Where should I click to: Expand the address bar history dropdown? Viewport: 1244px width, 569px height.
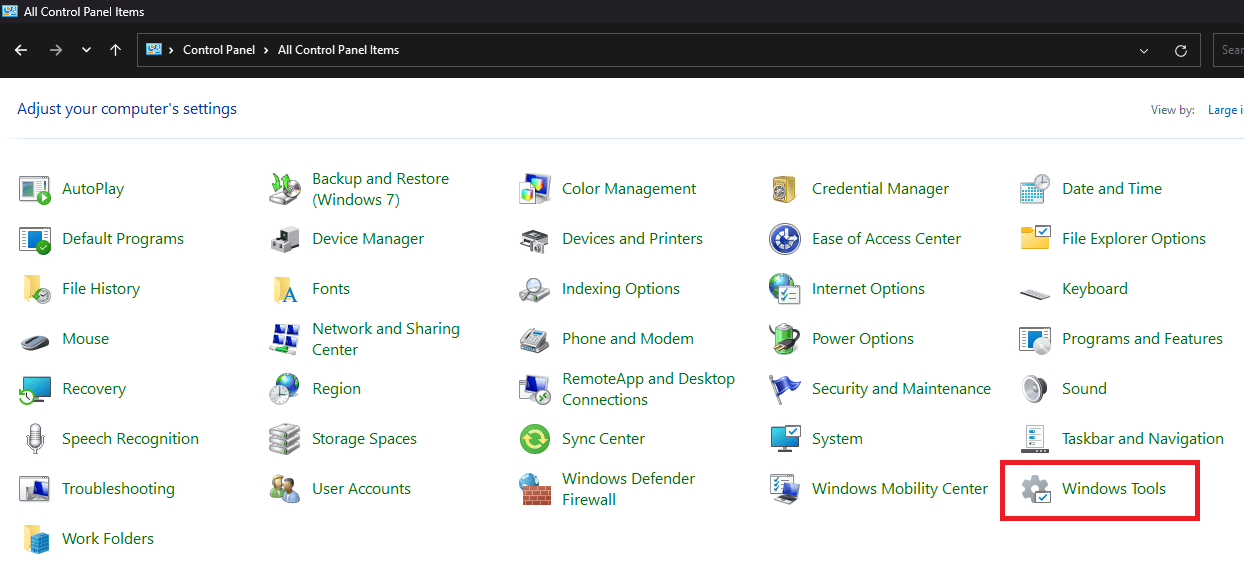coord(1144,50)
